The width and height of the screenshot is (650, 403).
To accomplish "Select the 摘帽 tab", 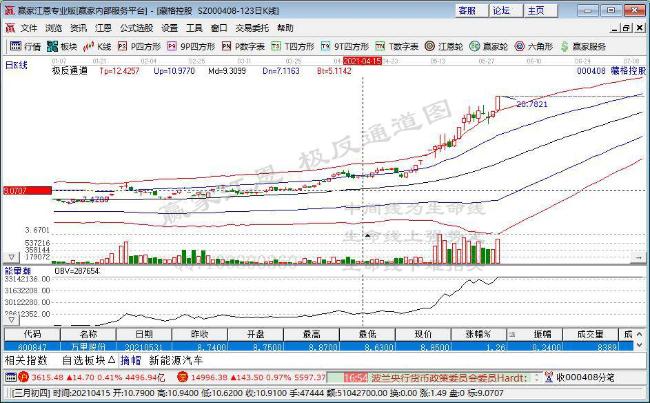I will pos(131,360).
